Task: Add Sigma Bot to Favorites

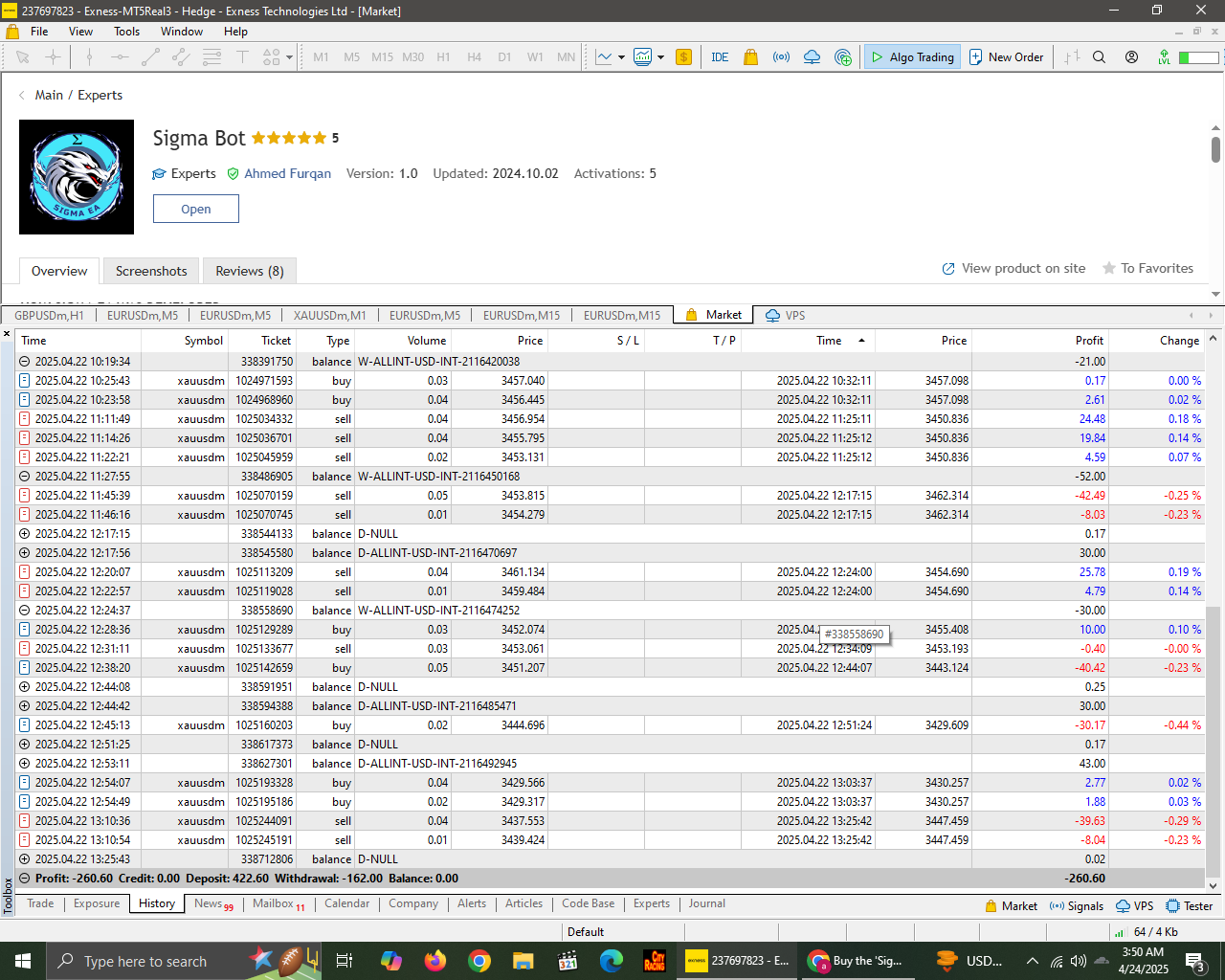Action: pos(1147,269)
